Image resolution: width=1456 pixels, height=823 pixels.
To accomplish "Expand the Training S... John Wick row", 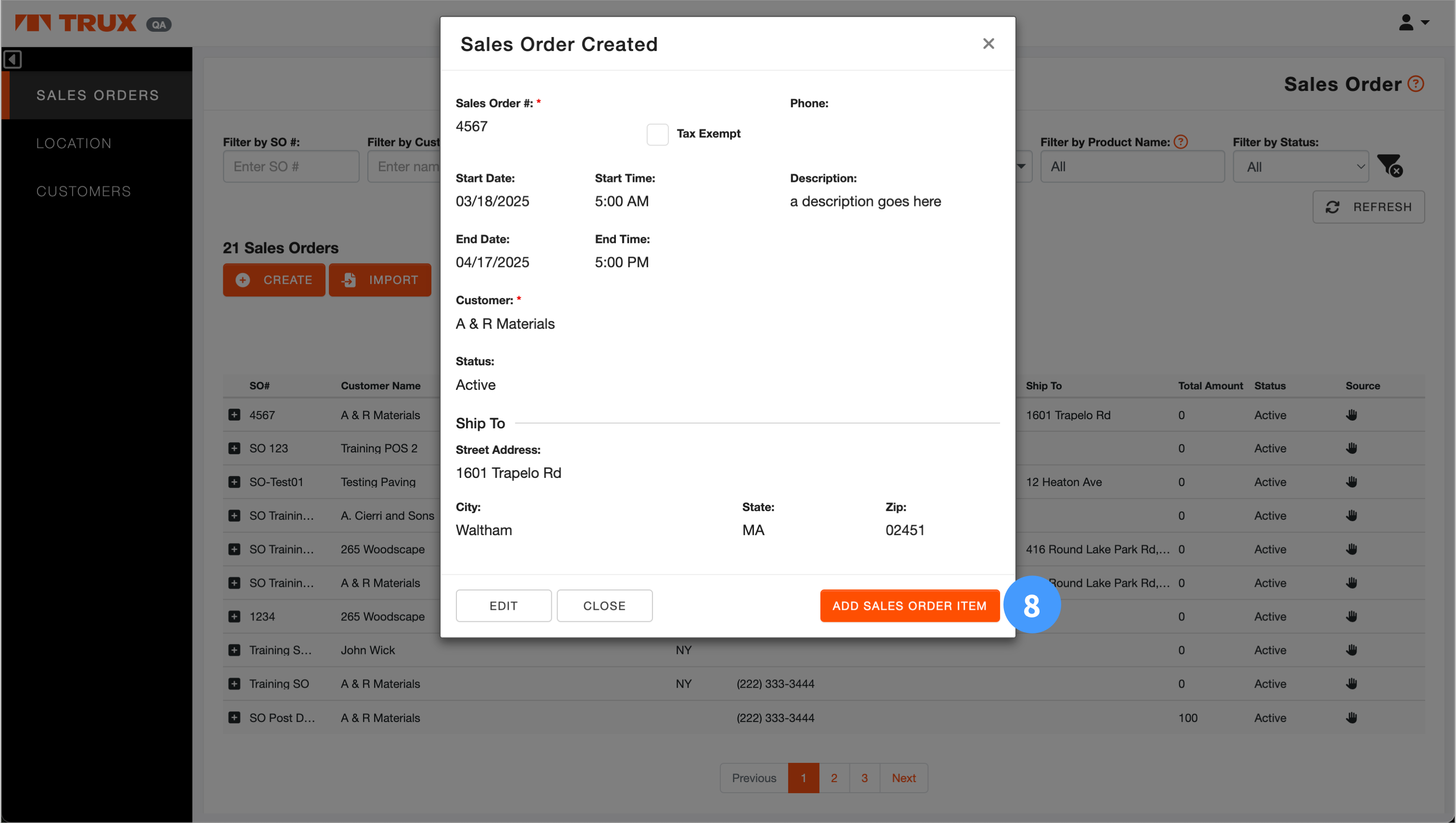I will pos(234,650).
